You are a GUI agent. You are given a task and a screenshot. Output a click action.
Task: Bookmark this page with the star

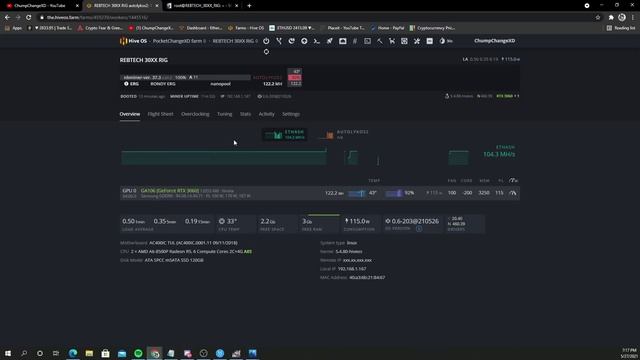598,17
